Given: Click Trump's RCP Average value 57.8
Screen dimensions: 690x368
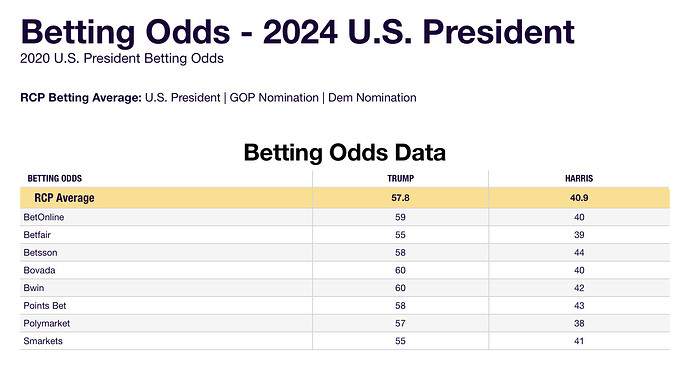Looking at the screenshot, I should [400, 198].
